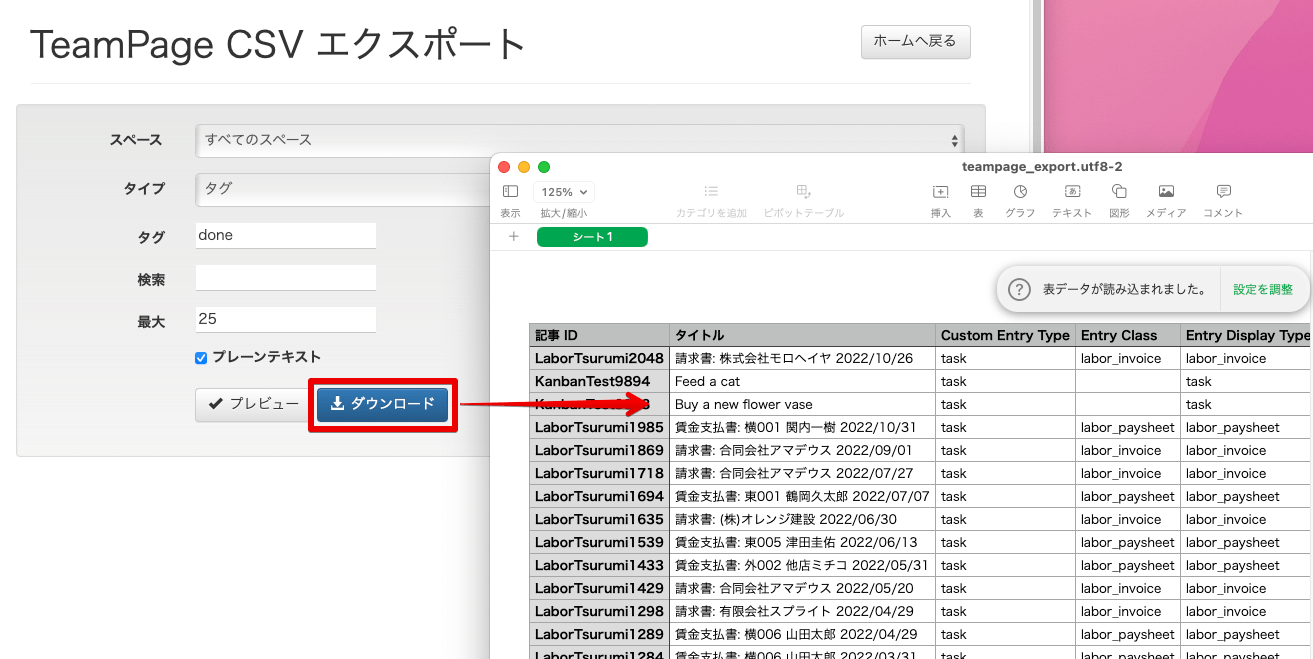This screenshot has width=1313, height=659.
Task: Select title 賃金支払書: 外002 他店ミチコ 2022/05/31
Action: [802, 565]
